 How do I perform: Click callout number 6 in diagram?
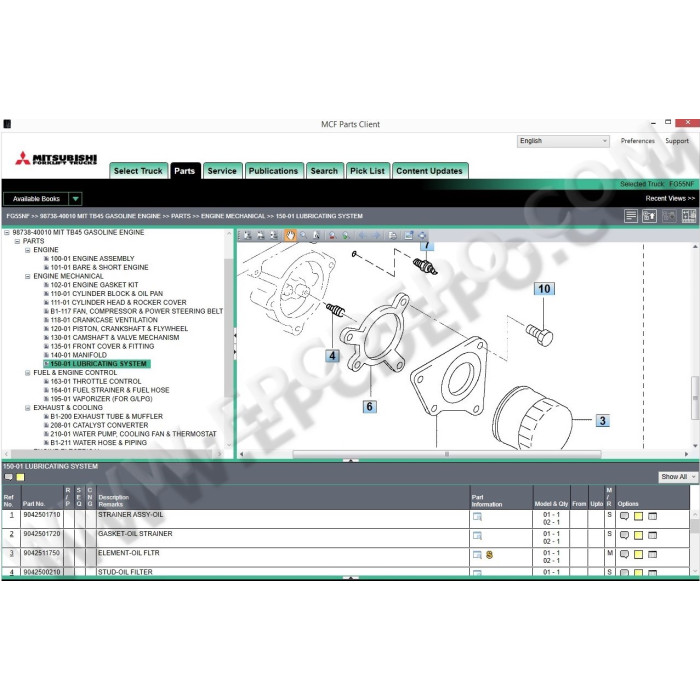click(x=369, y=407)
